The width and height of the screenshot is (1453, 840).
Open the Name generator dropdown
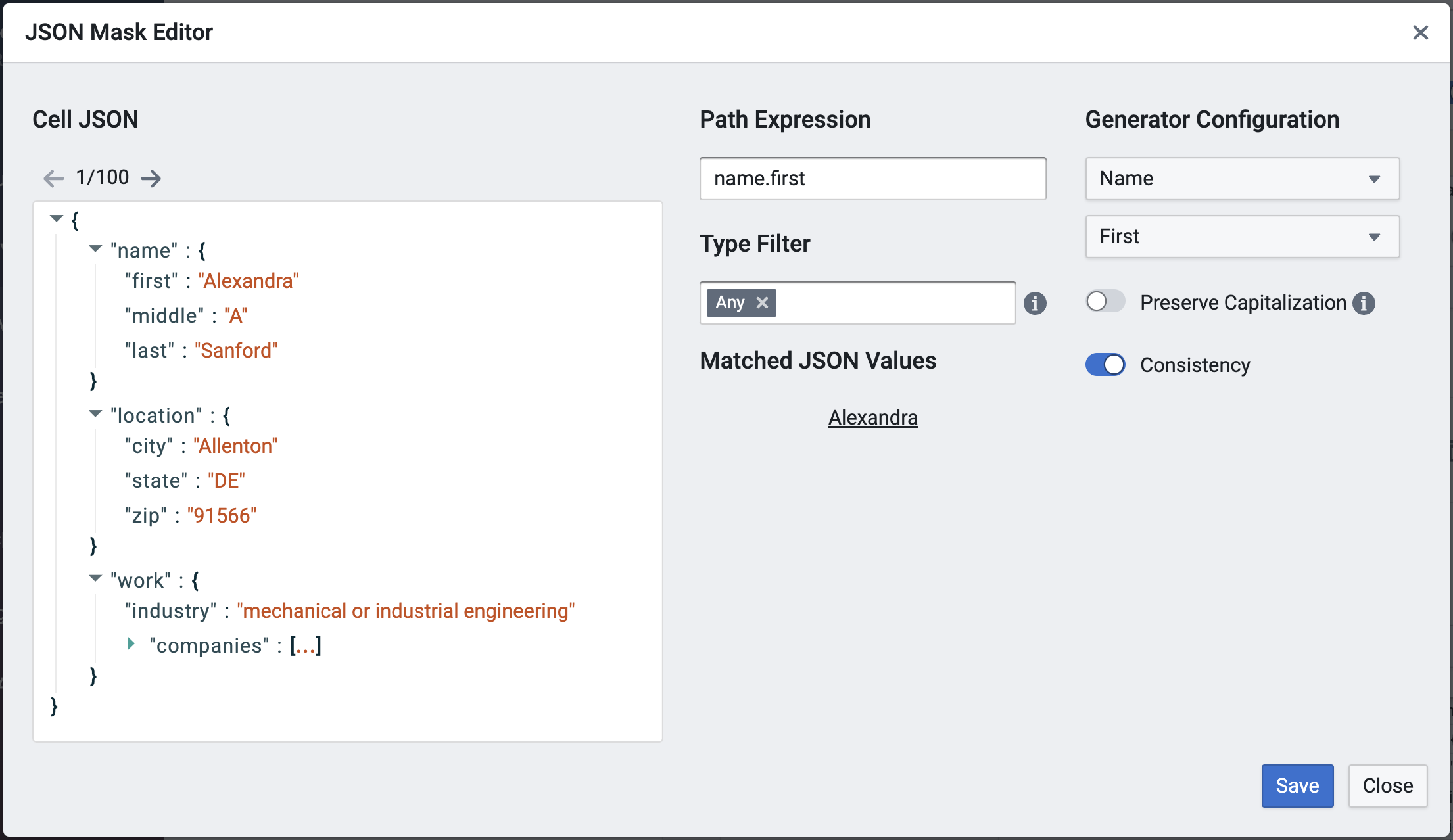click(x=1242, y=179)
